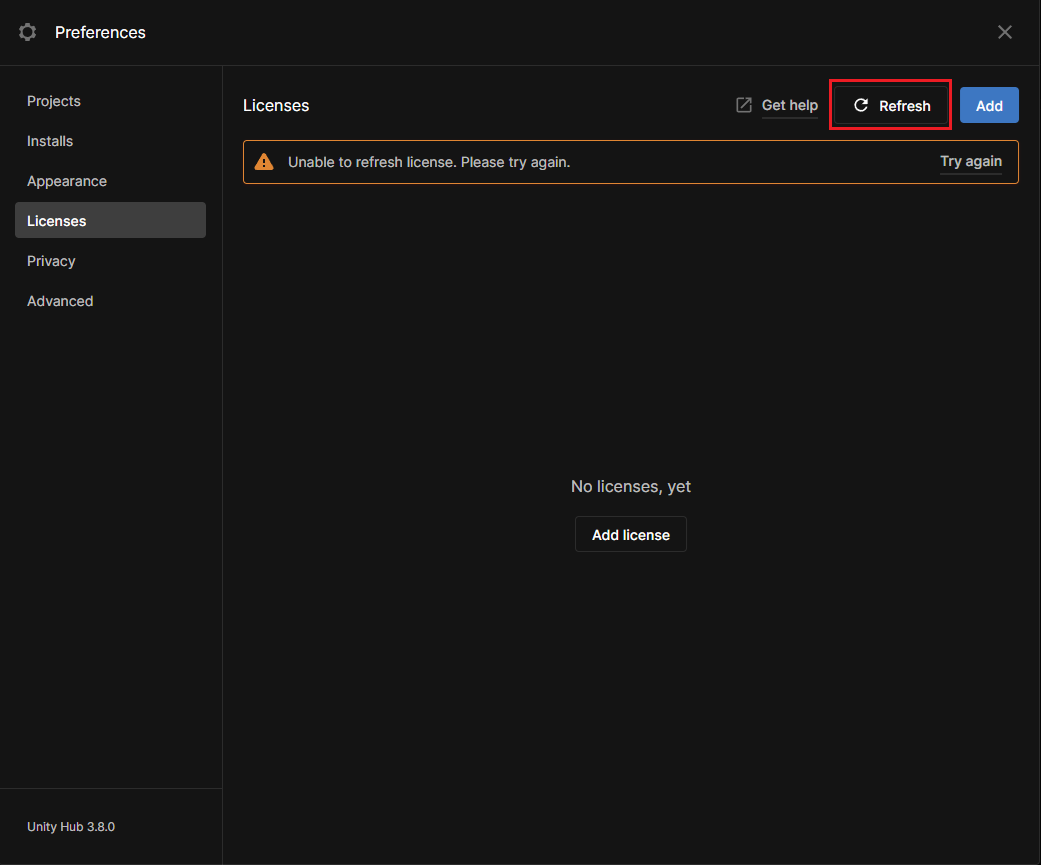Click the unable-to-refresh error banner

coord(630,161)
